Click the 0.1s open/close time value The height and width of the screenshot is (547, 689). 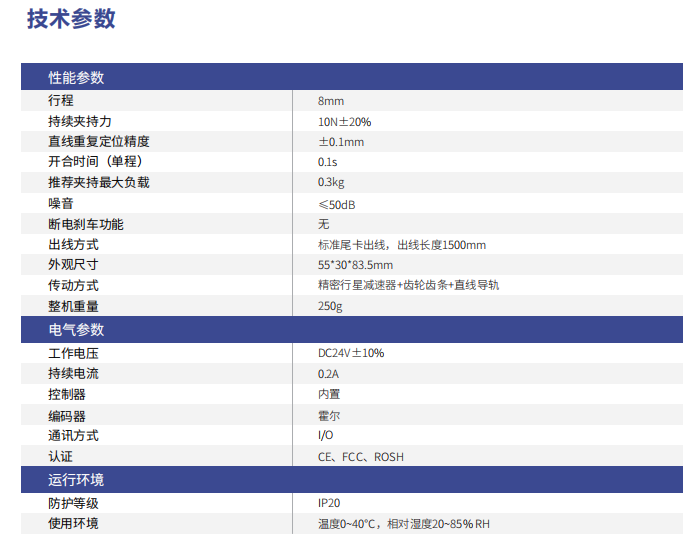[x=328, y=162]
